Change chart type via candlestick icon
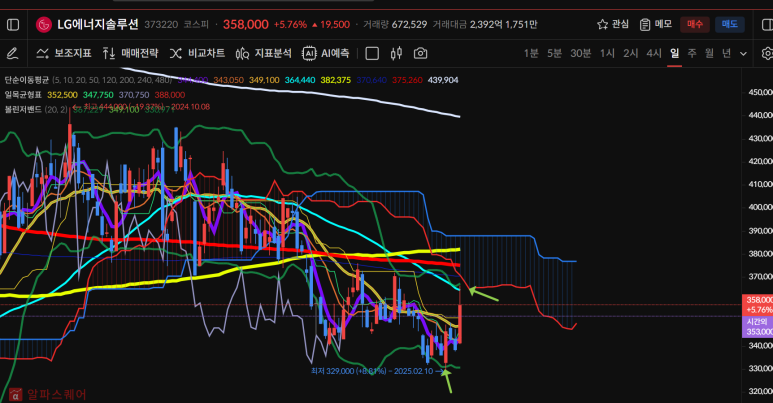The height and width of the screenshot is (403, 773). point(396,53)
